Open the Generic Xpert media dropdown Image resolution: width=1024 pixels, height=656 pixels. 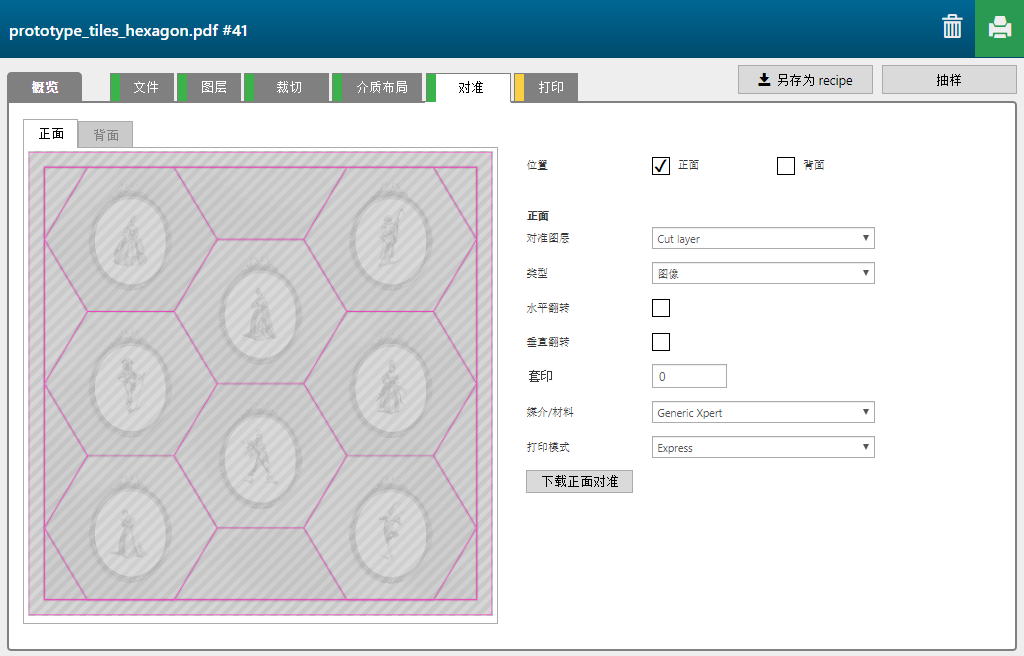pyautogui.click(x=763, y=412)
